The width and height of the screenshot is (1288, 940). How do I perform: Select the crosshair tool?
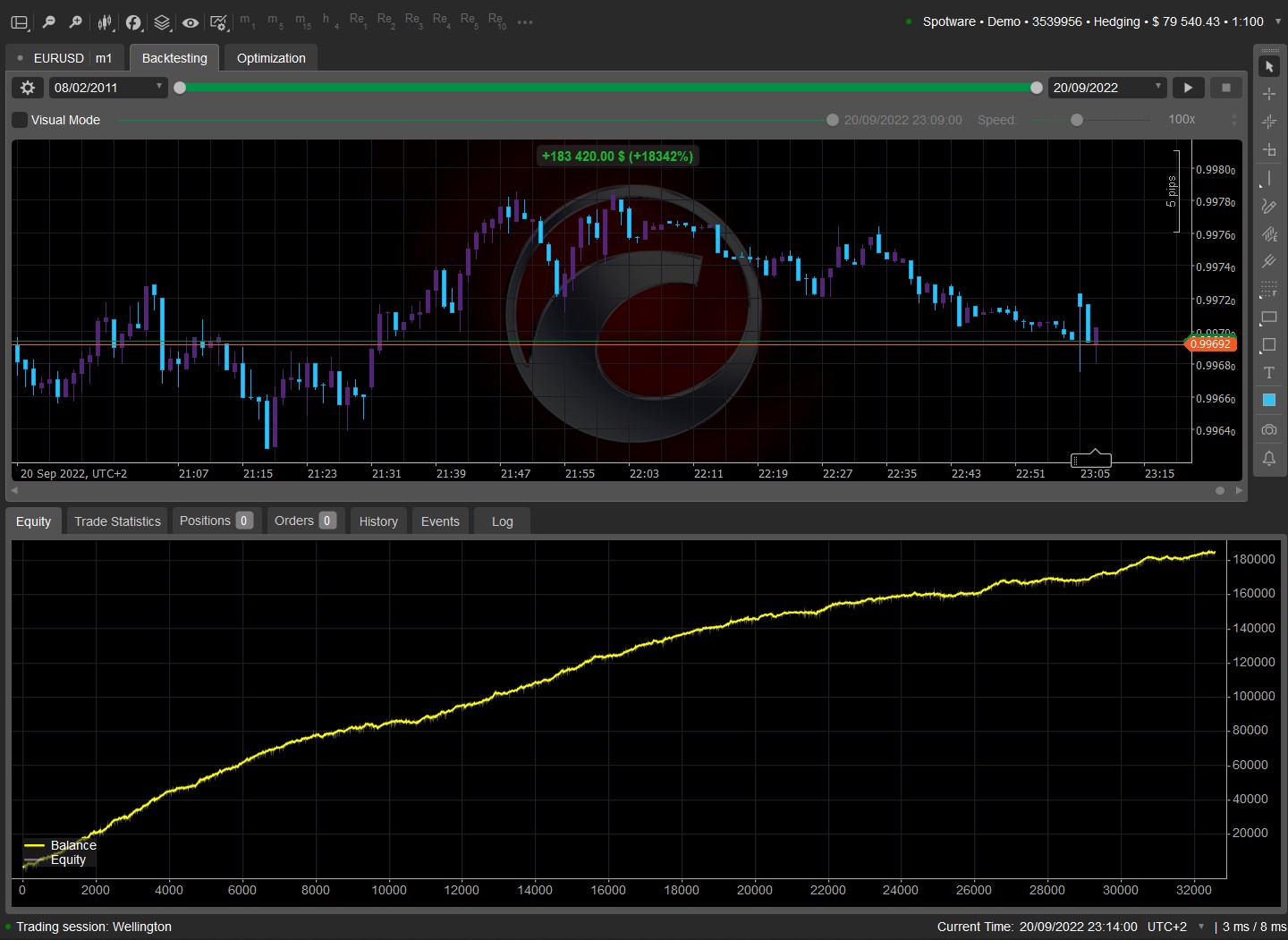pyautogui.click(x=1269, y=94)
